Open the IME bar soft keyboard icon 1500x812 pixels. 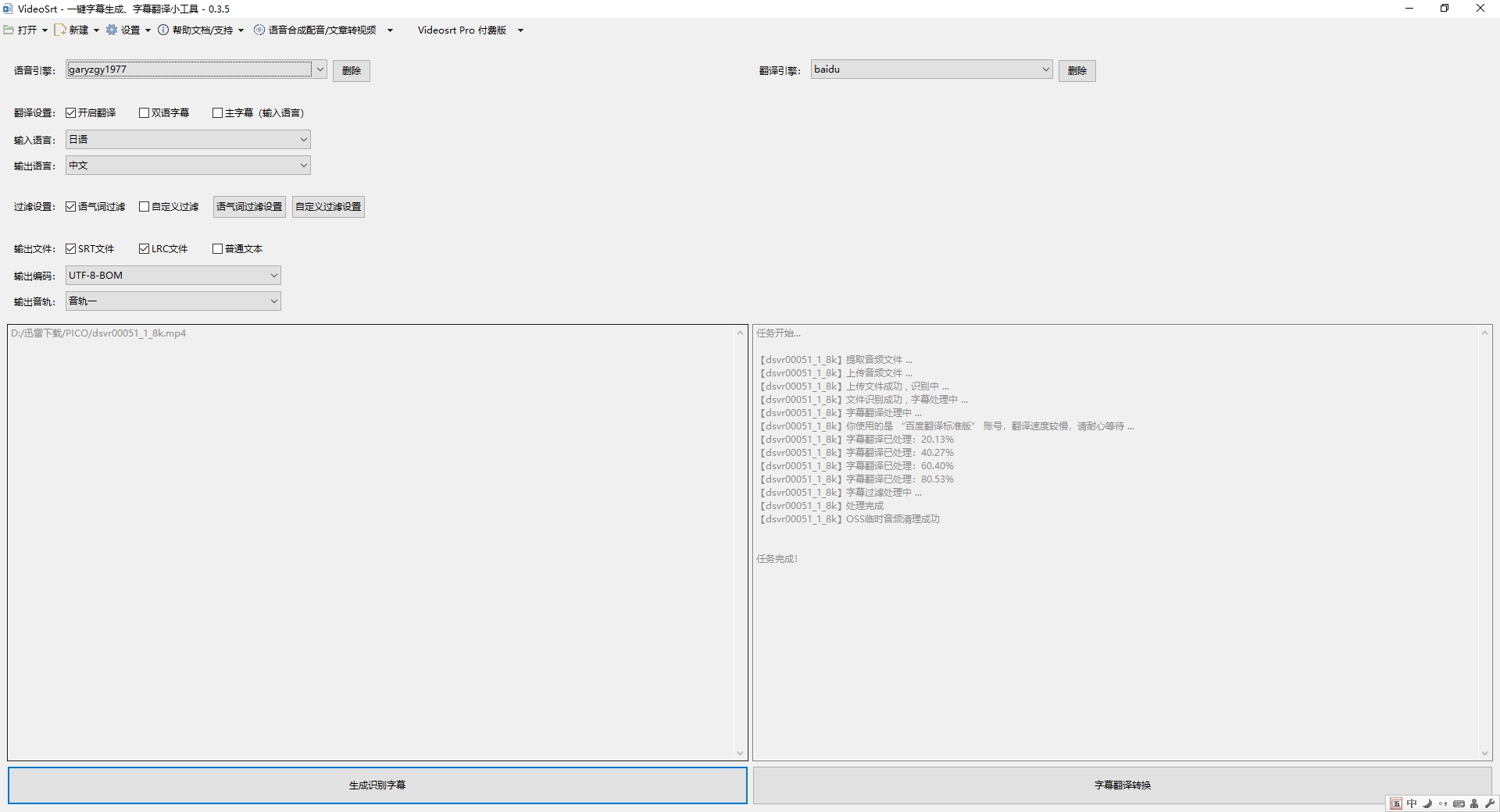[x=1459, y=803]
